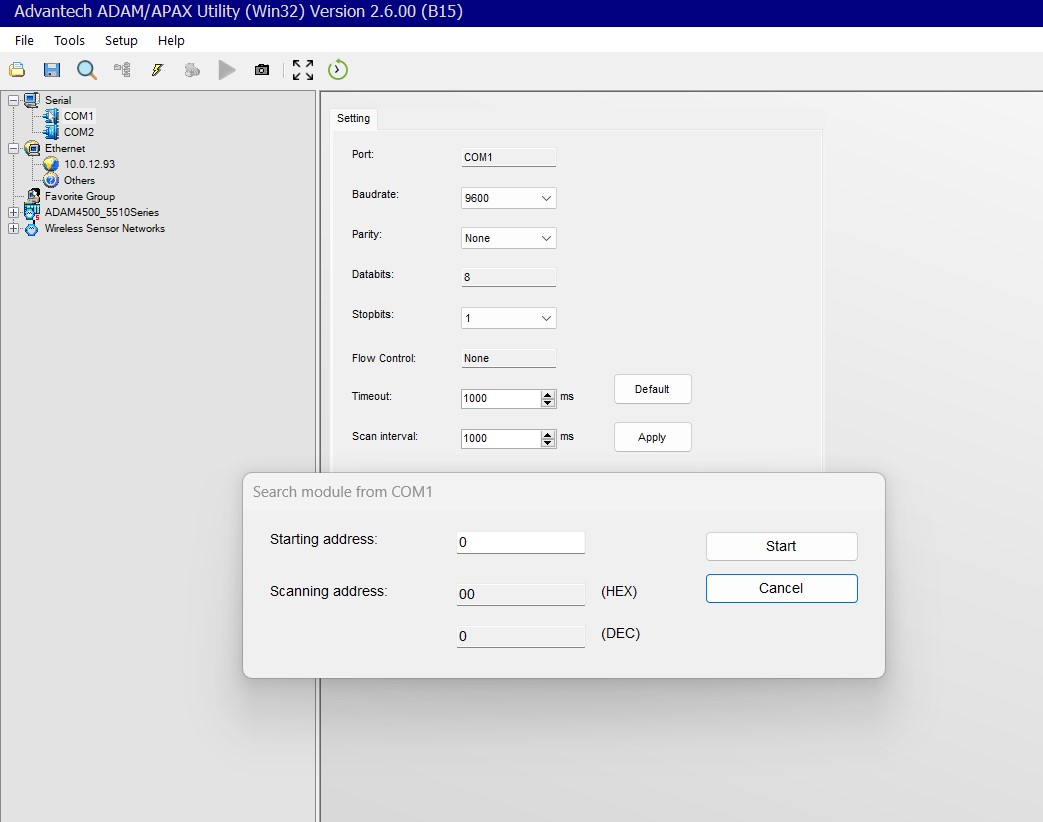The height and width of the screenshot is (822, 1043).
Task: Click the four-arrow full screen toolbar icon
Action: pos(303,70)
